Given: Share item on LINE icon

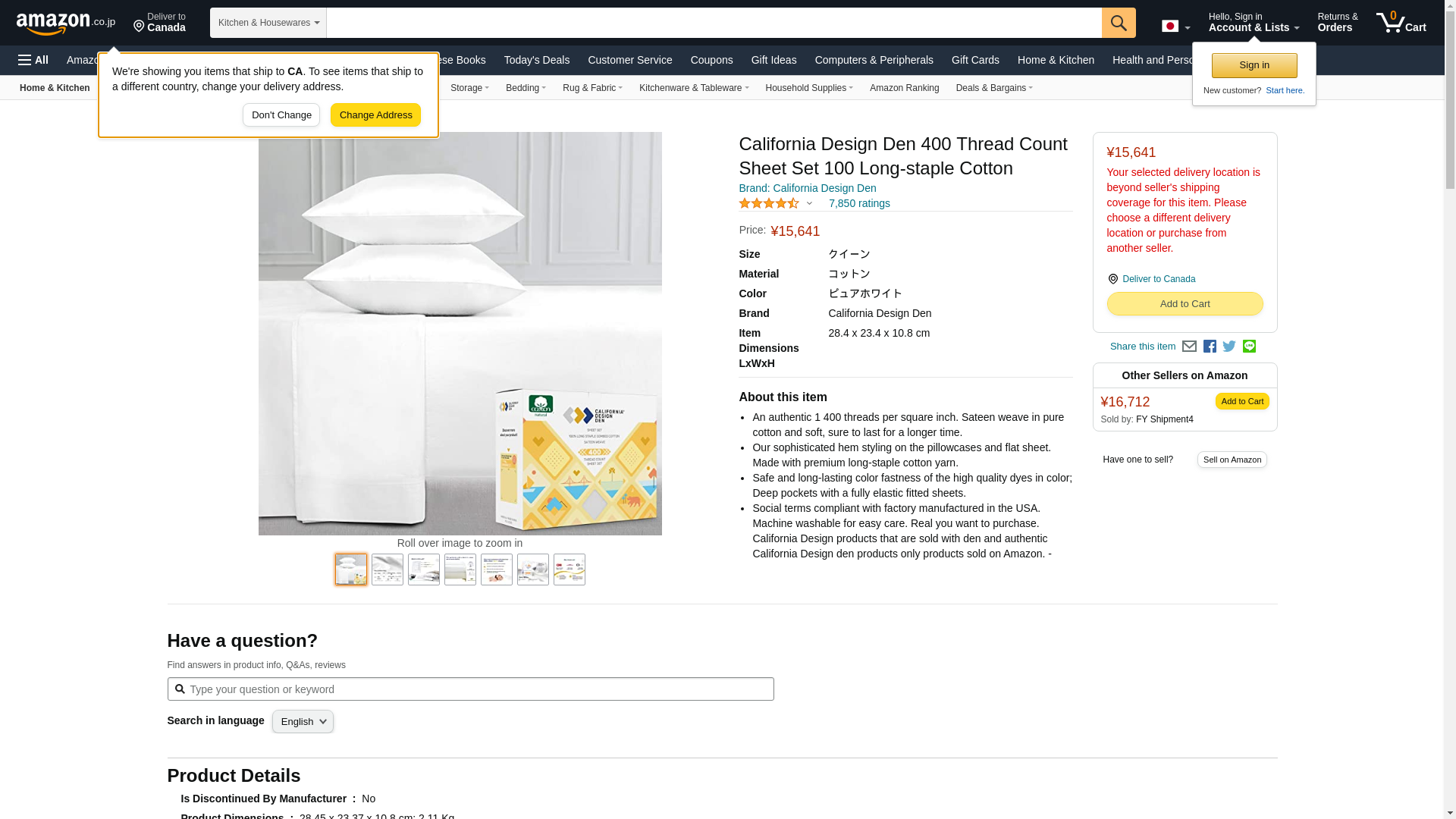Looking at the screenshot, I should [x=1249, y=347].
